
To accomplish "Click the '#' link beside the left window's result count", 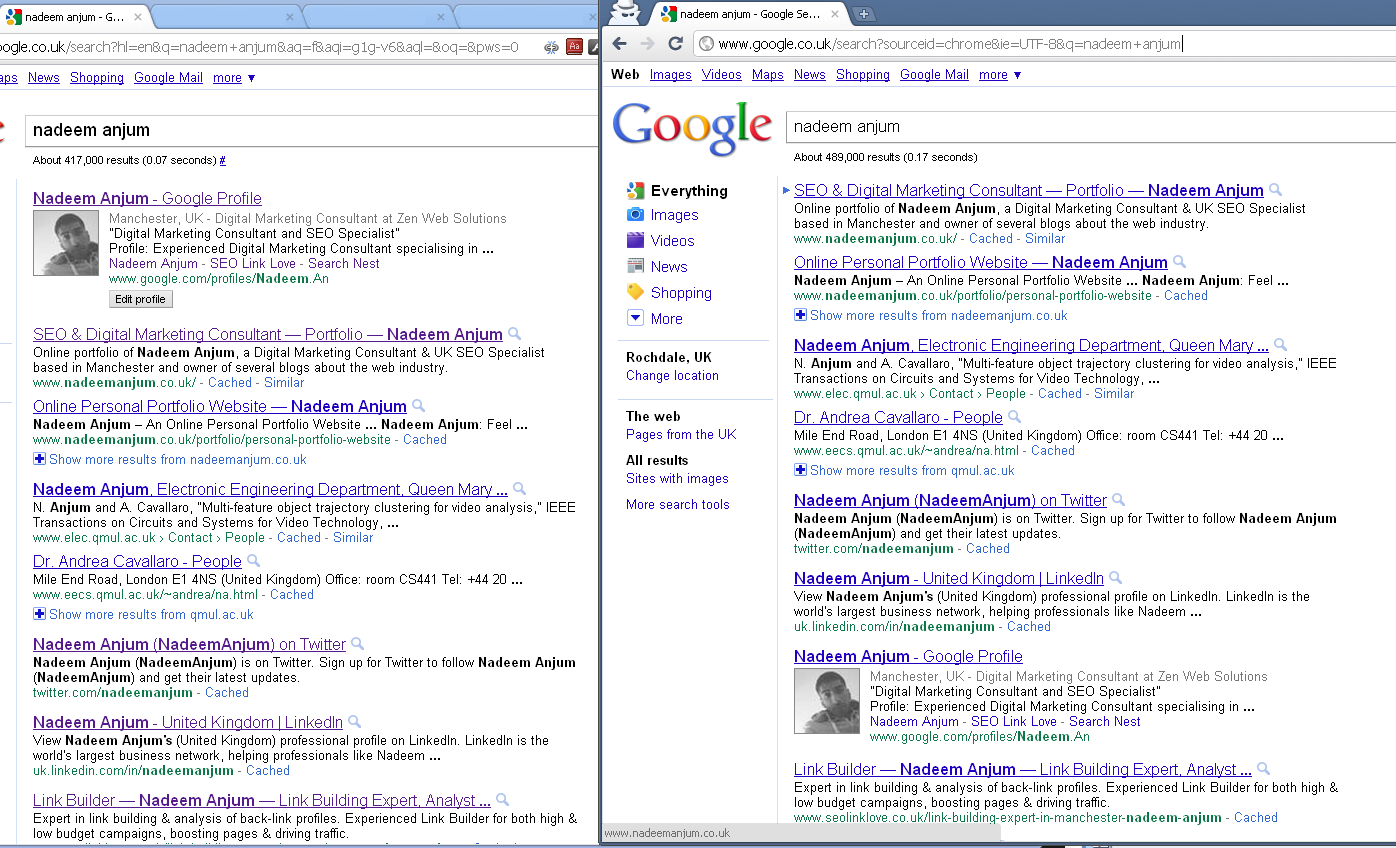I will click(222, 160).
